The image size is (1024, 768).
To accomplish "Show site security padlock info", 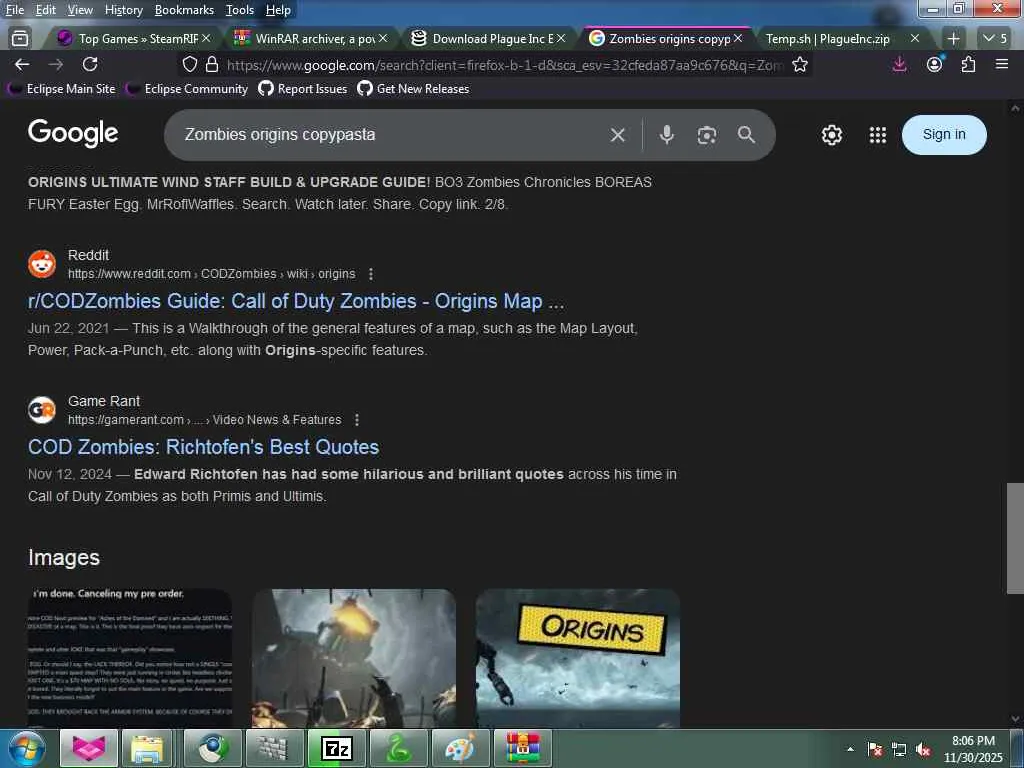I will click(212, 64).
